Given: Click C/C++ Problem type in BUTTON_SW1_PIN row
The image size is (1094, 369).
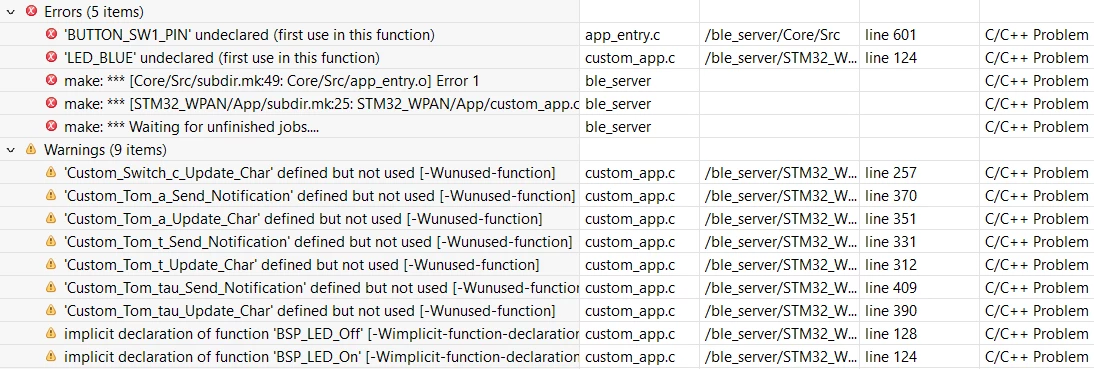Looking at the screenshot, I should click(x=1037, y=34).
